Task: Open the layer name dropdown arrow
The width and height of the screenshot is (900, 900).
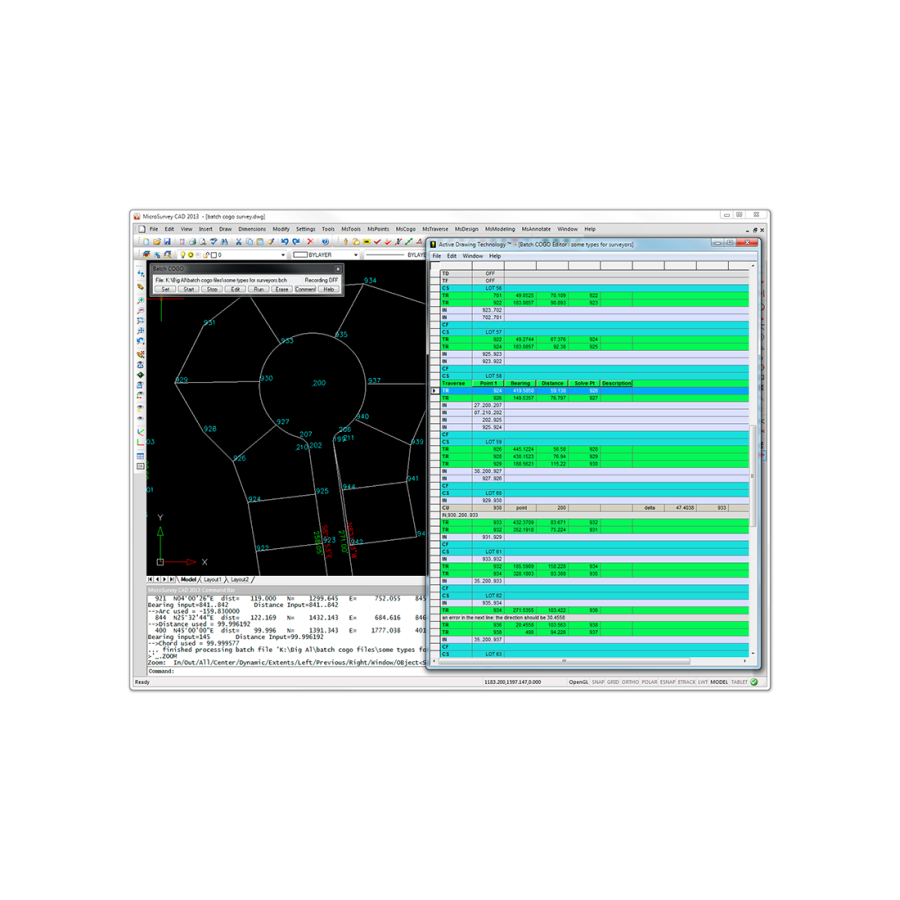Action: coord(283,255)
